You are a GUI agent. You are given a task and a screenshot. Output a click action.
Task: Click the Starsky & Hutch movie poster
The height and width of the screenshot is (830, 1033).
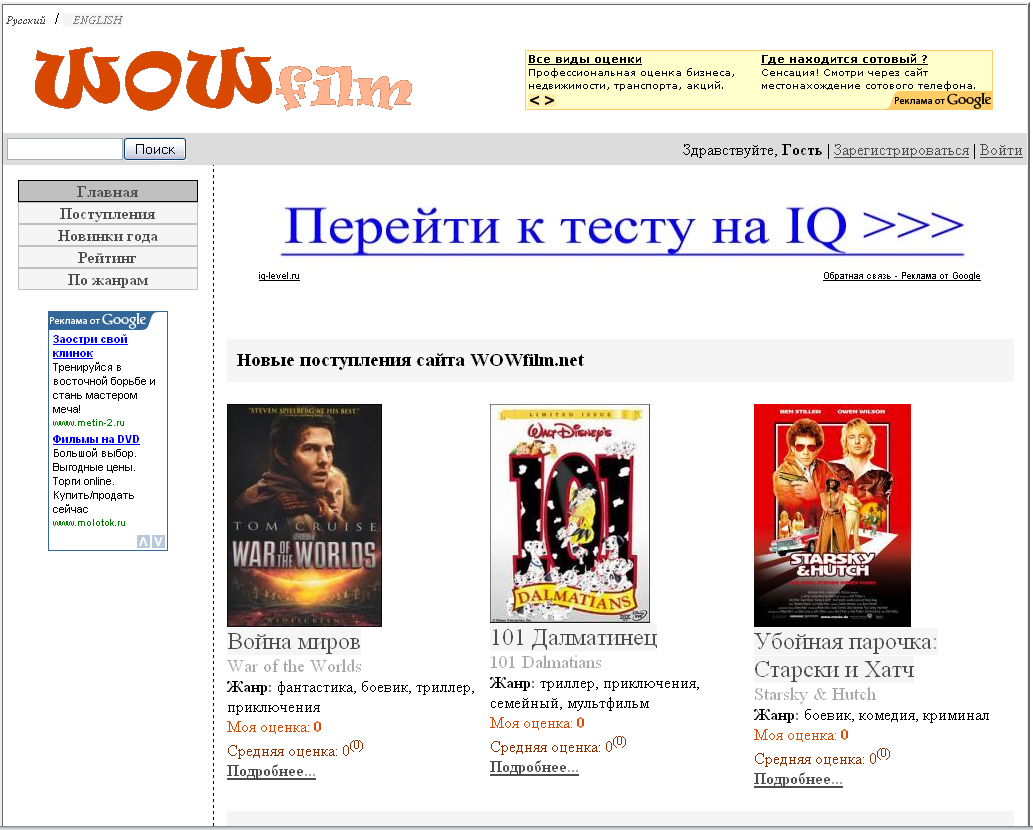[831, 513]
